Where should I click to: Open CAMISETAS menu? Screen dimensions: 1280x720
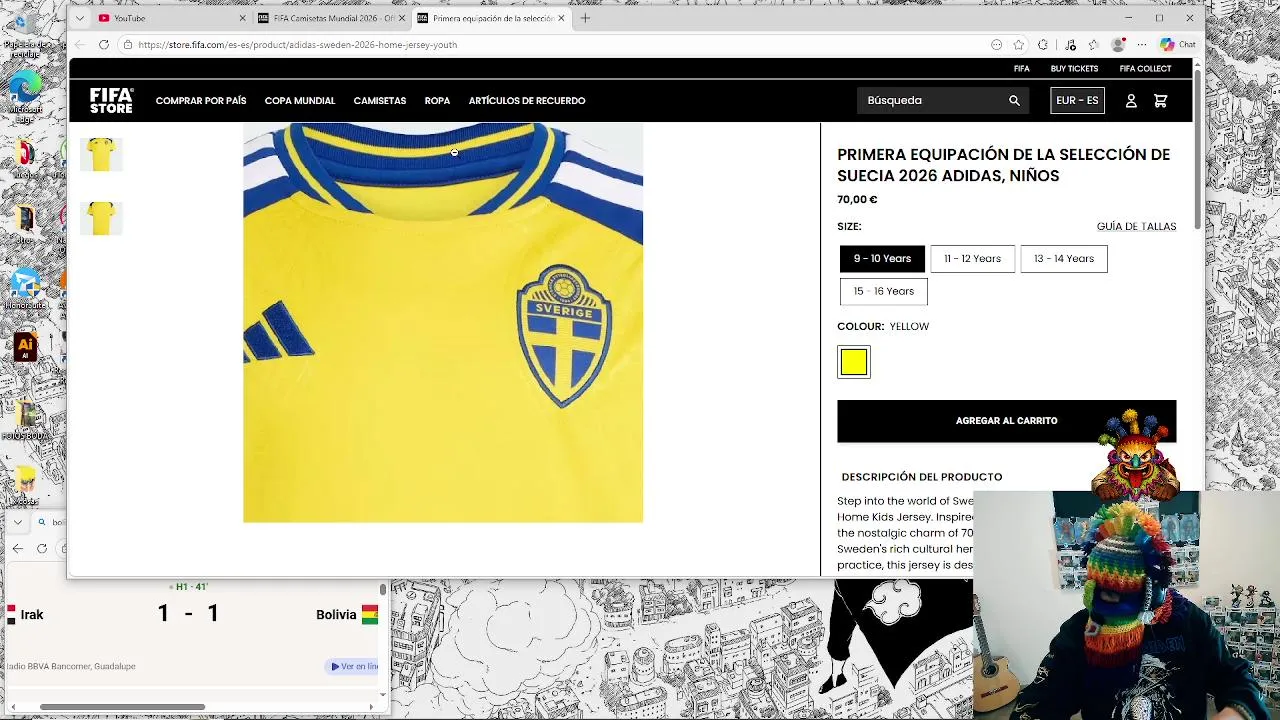pos(380,101)
